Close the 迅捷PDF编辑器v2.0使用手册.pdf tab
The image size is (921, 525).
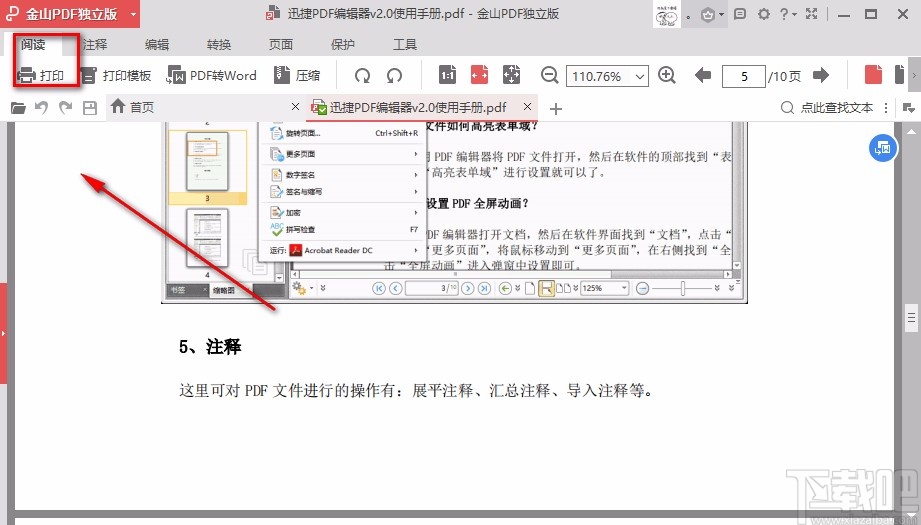(x=527, y=107)
